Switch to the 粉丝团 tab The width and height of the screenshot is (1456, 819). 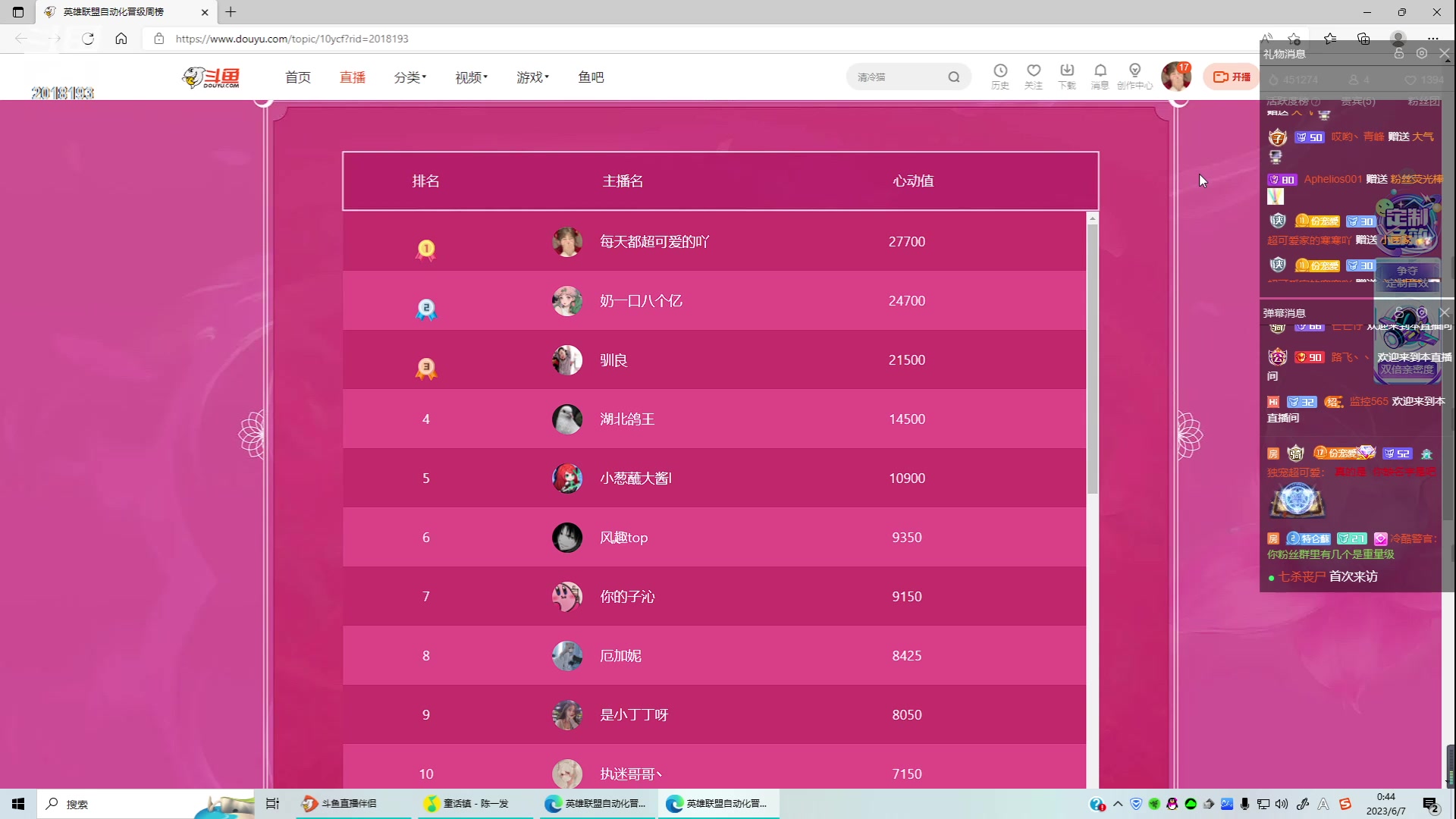click(x=1423, y=102)
